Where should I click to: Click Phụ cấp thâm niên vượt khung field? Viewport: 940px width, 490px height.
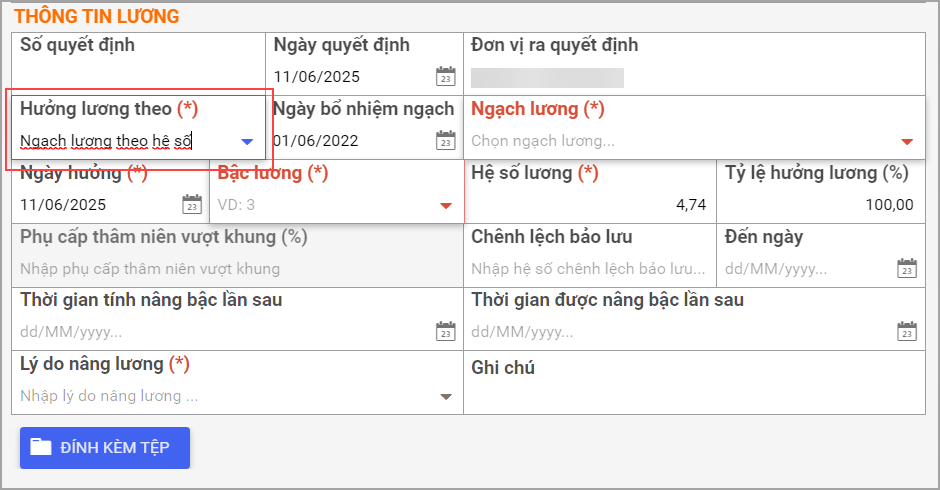point(237,269)
